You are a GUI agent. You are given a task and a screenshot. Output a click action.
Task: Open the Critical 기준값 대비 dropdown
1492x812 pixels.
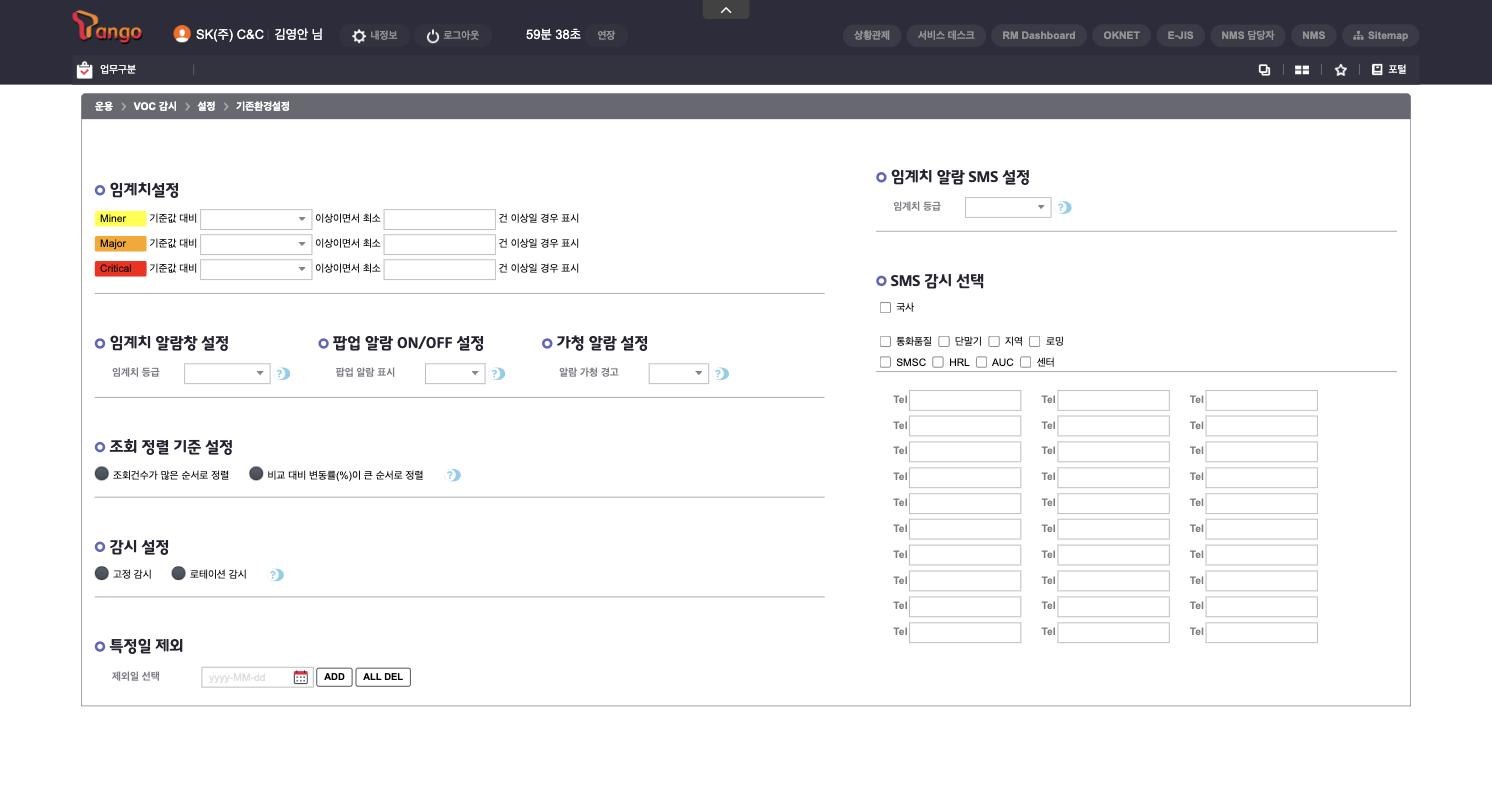pyautogui.click(x=256, y=269)
